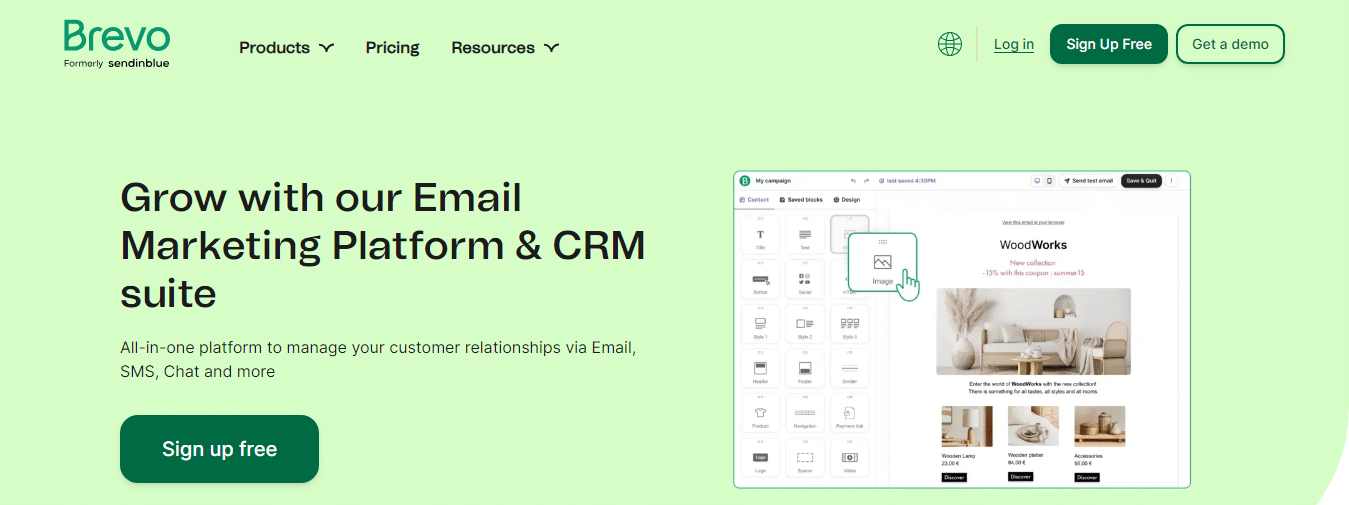Click the large Sign up free button

219,449
